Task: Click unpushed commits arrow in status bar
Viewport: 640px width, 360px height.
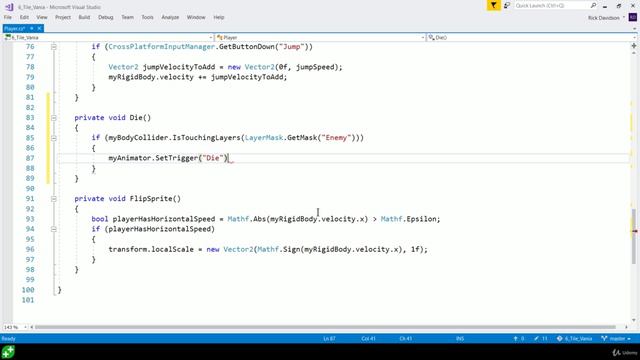Action: (519, 338)
